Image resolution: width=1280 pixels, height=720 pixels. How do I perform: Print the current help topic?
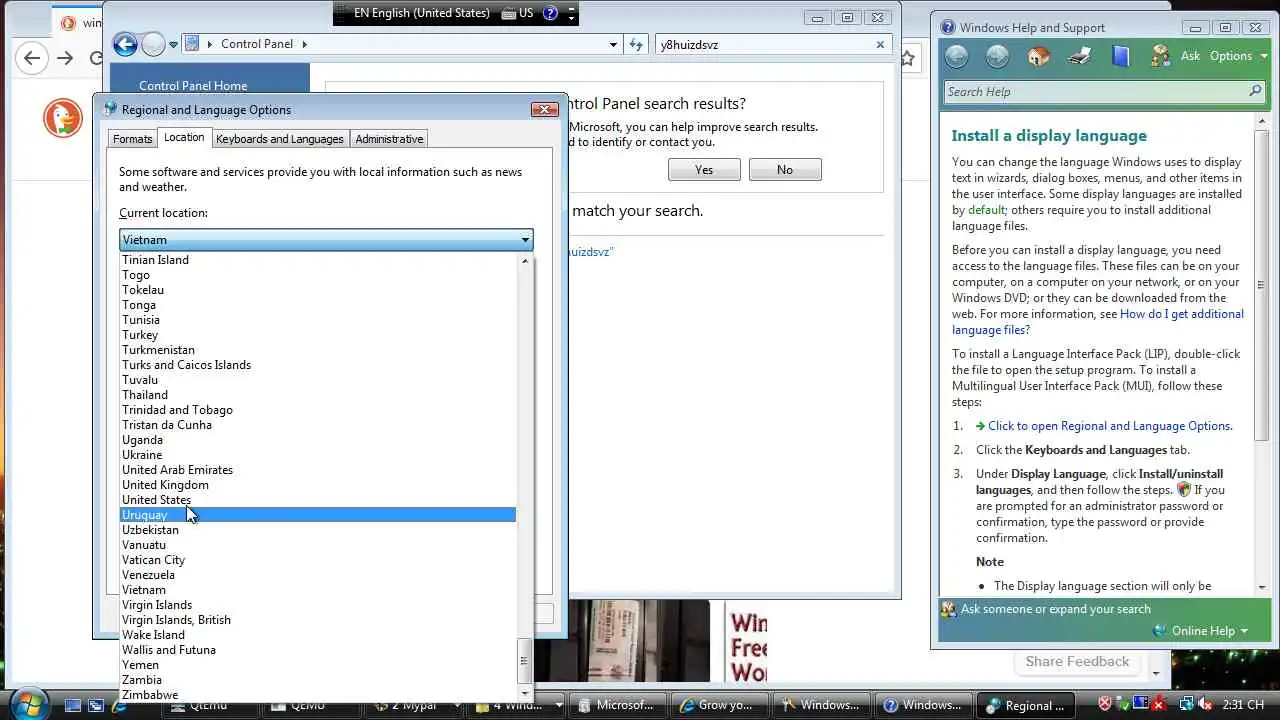[x=1080, y=56]
